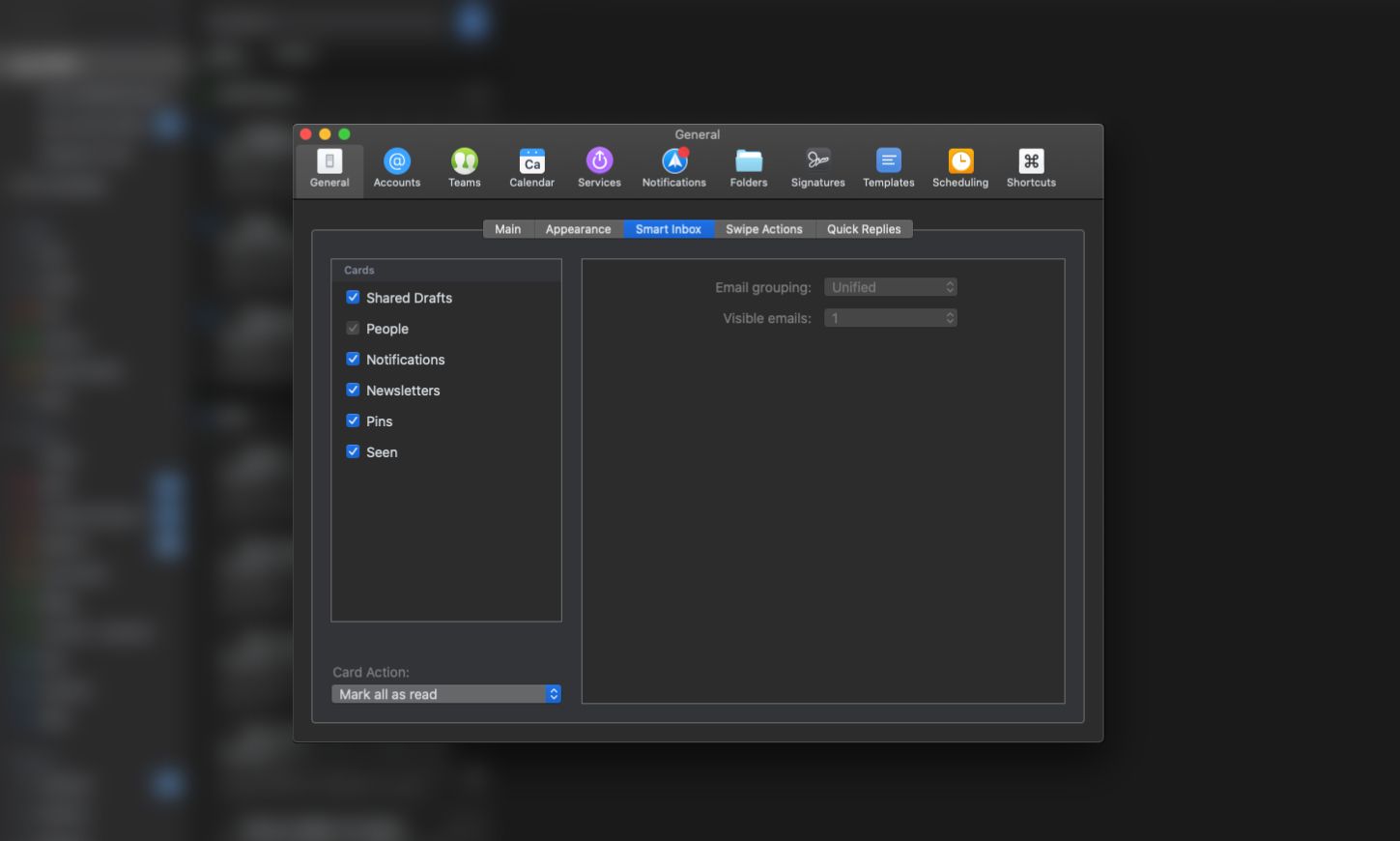Toggle the Pins card checkbox
The image size is (1400, 841).
tap(353, 421)
